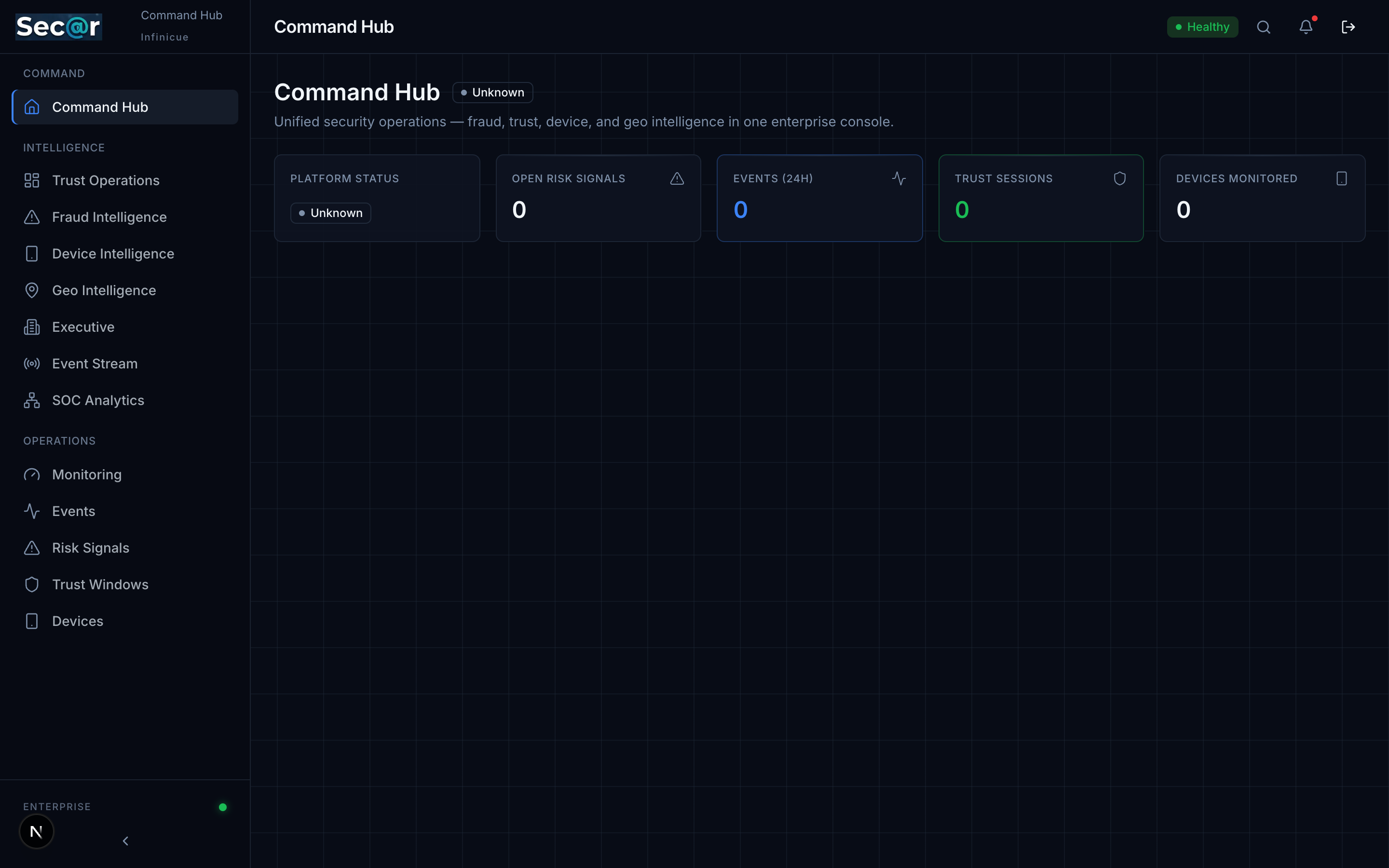Click the blue Events (24H) value
The width and height of the screenshot is (1389, 868).
[x=740, y=210]
